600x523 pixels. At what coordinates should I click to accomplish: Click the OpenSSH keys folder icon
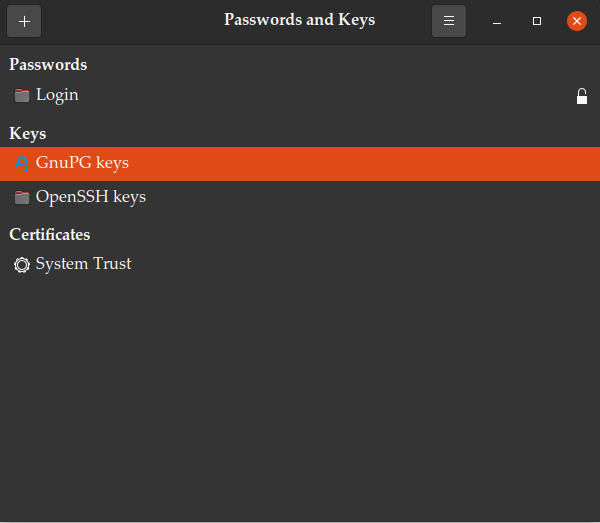tap(22, 197)
